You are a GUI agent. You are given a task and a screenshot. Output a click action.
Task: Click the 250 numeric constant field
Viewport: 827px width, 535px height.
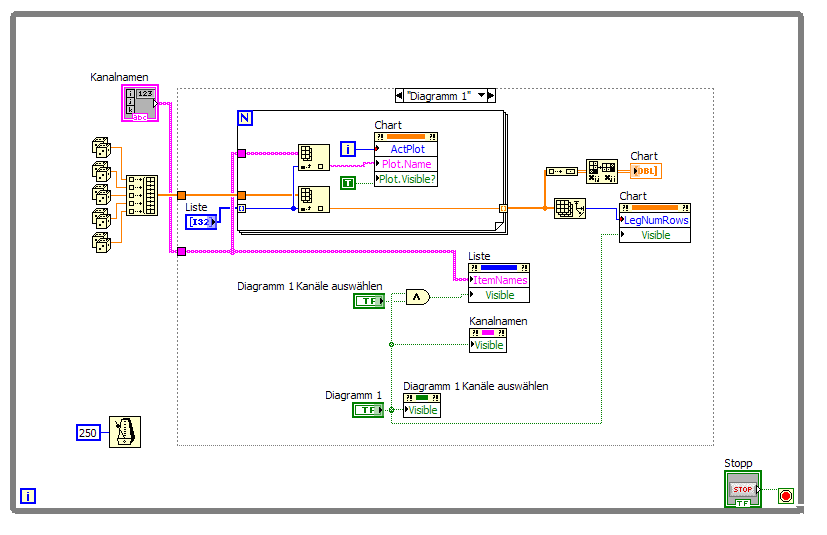tap(88, 433)
